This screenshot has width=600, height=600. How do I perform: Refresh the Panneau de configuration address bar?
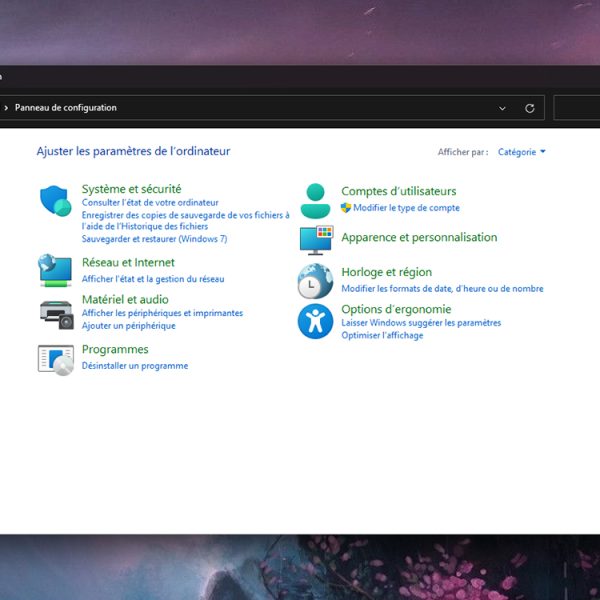530,108
